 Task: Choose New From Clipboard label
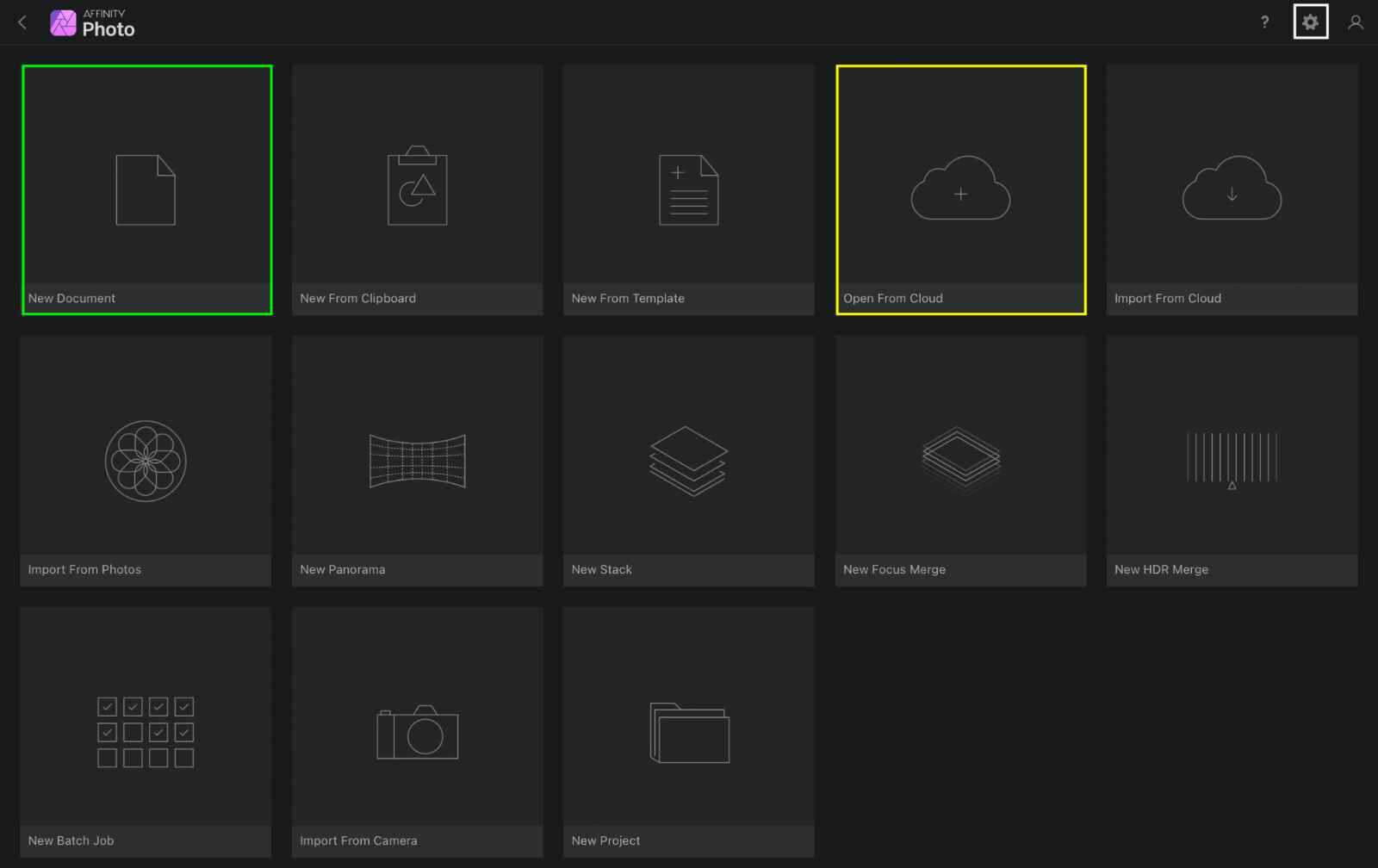pyautogui.click(x=357, y=298)
